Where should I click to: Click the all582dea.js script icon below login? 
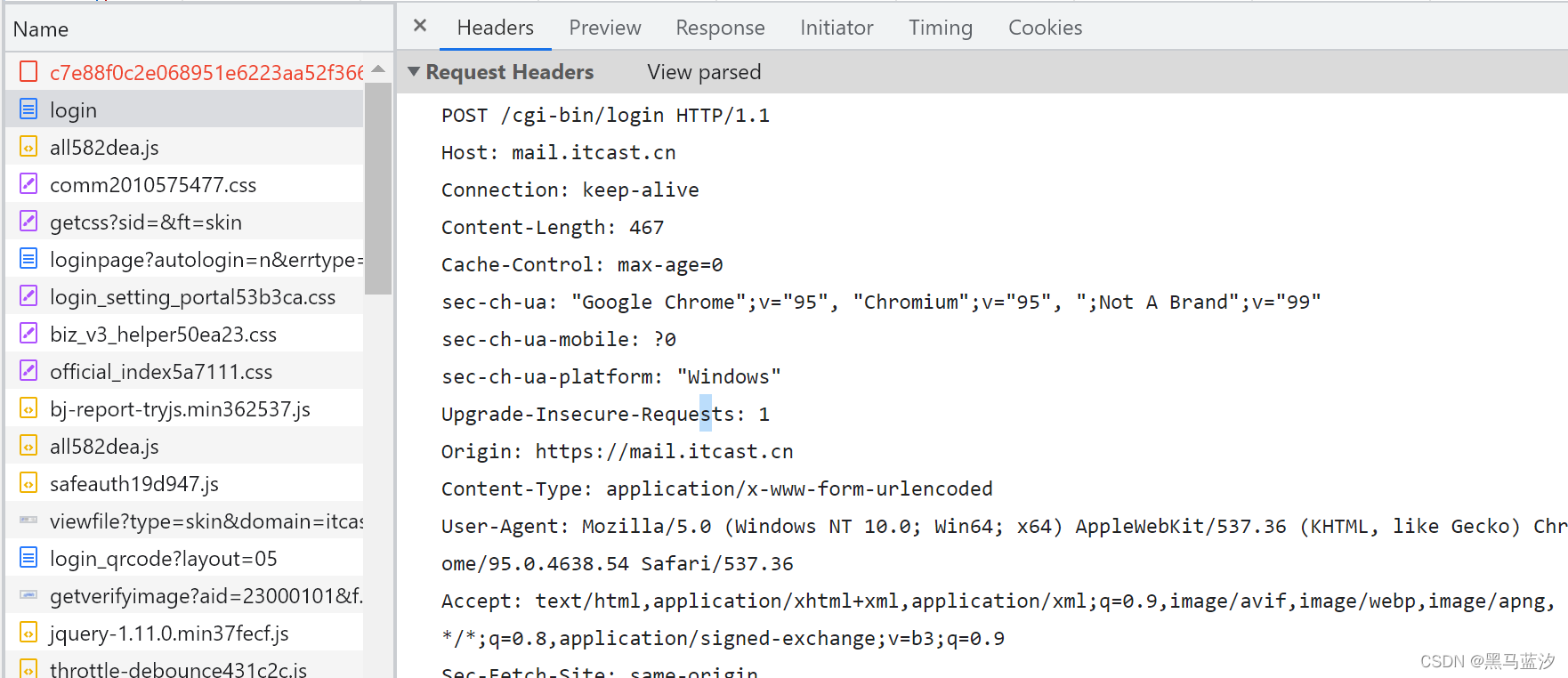[x=28, y=147]
